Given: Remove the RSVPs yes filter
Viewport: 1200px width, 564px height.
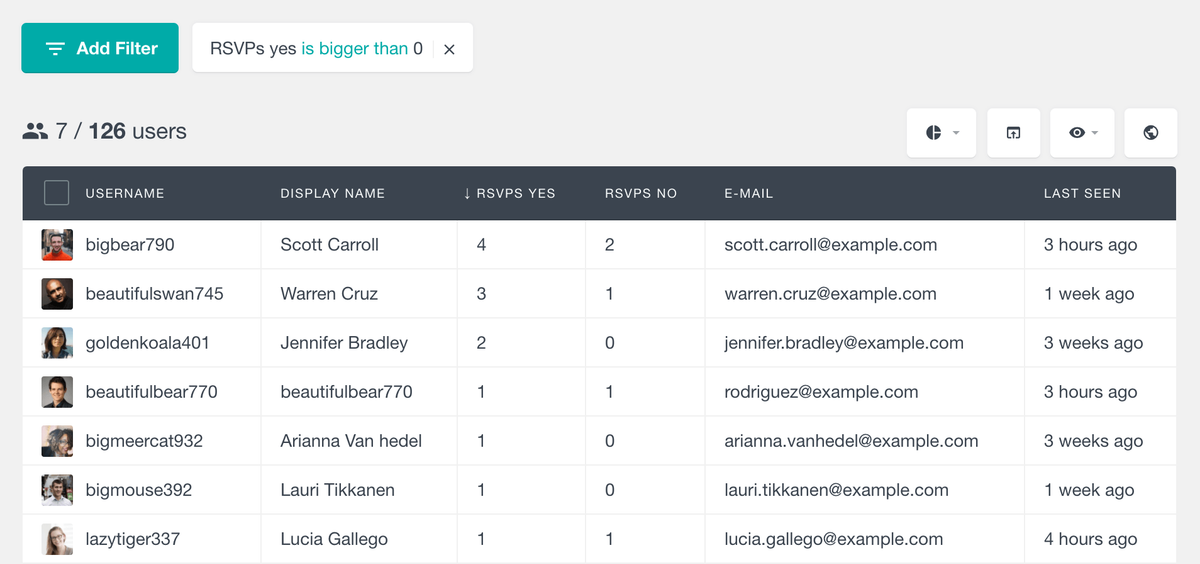Looking at the screenshot, I should pos(449,49).
